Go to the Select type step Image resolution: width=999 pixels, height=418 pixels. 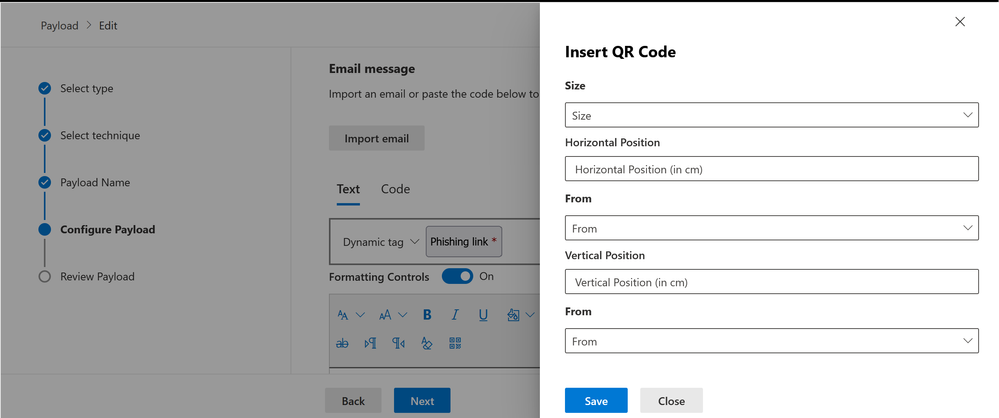point(87,89)
